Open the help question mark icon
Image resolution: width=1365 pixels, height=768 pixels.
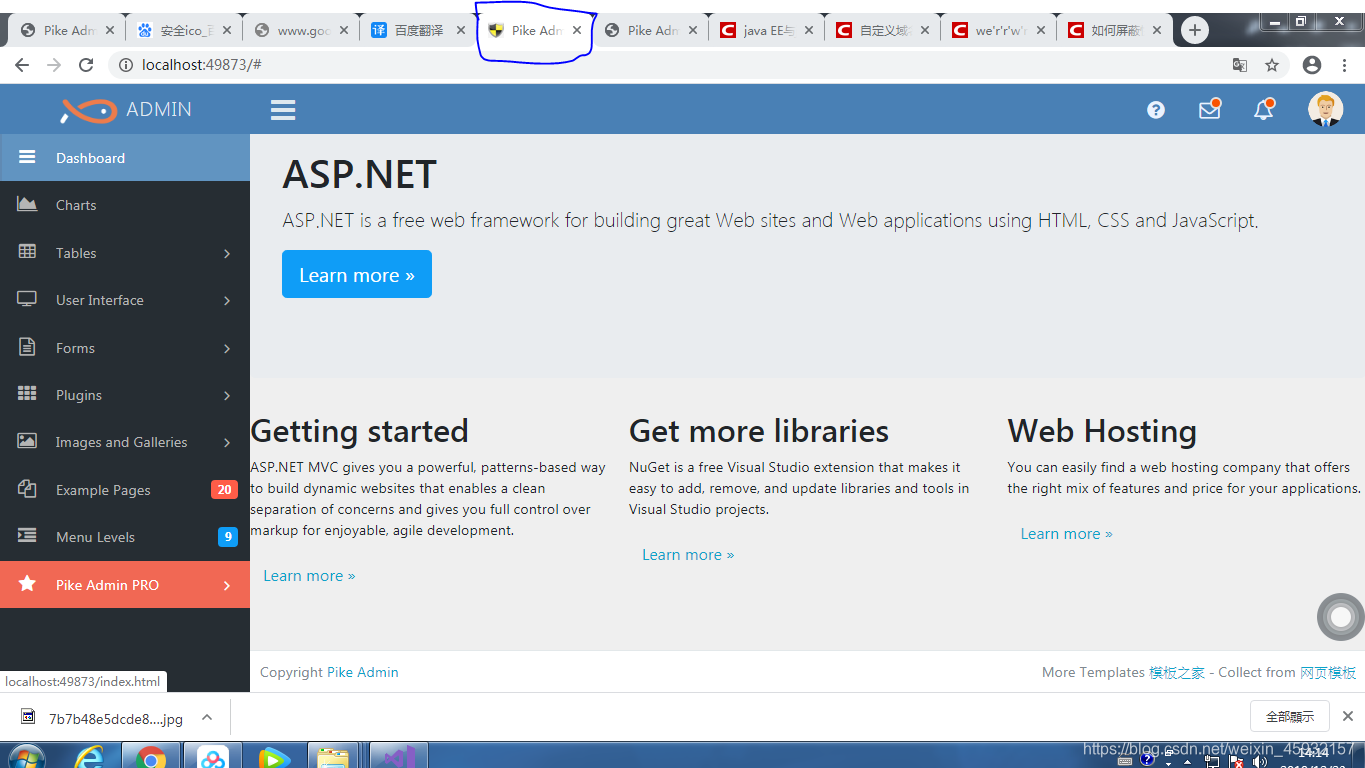(1156, 110)
